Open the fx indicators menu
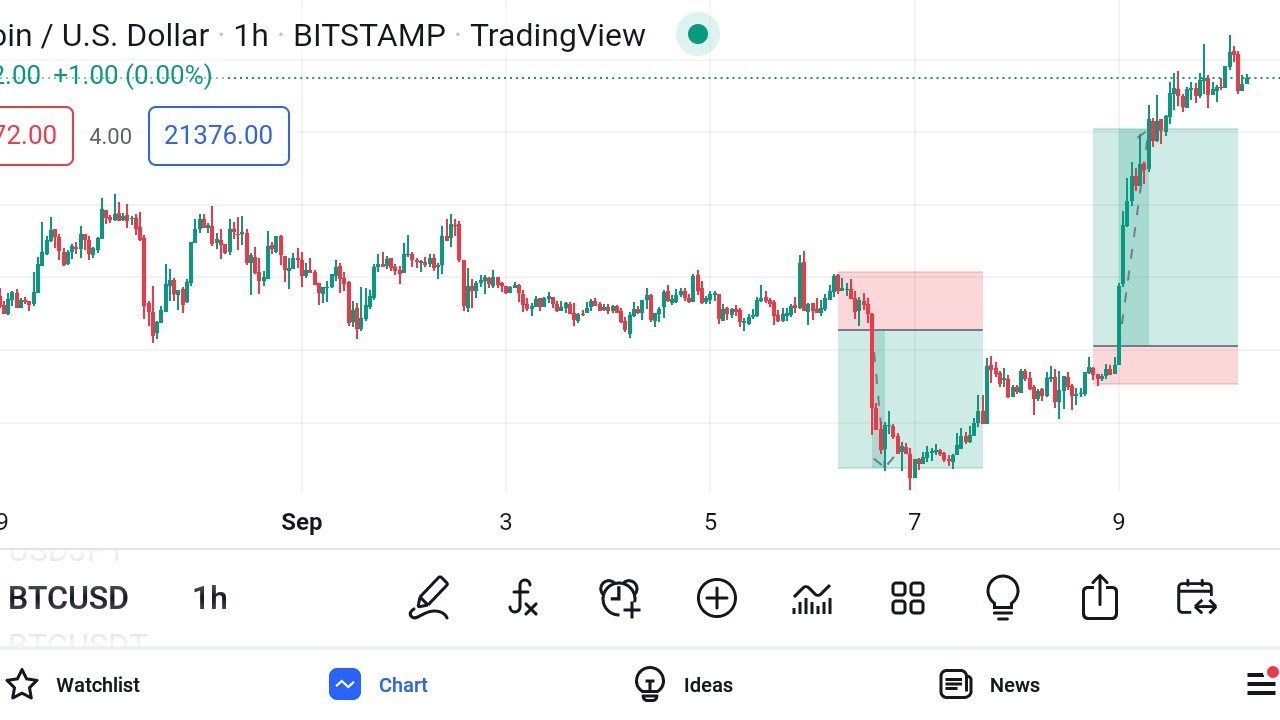Screen dimensions: 1280x720 pos(523,598)
